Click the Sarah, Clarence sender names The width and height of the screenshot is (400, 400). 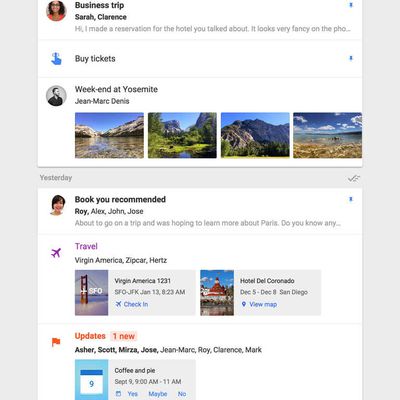click(x=101, y=17)
